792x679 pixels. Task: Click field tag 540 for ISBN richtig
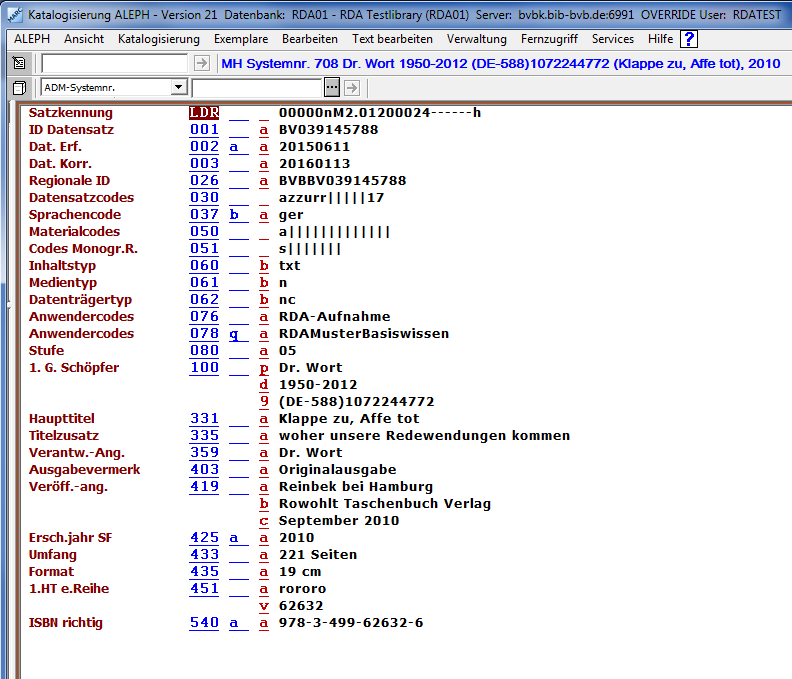(x=204, y=623)
